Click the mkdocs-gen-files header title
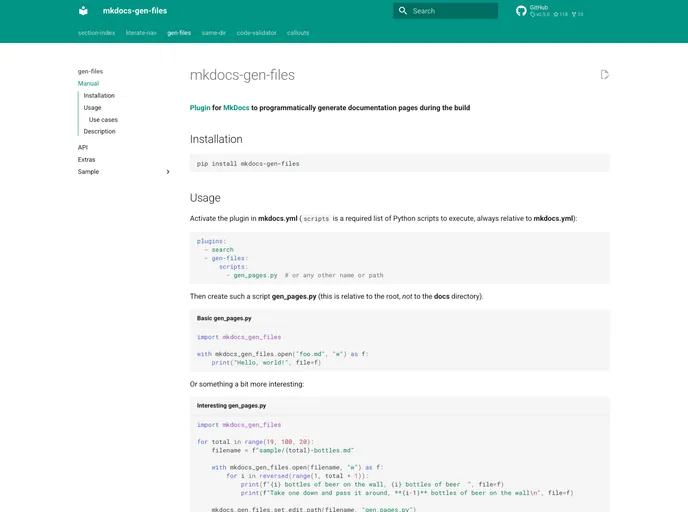This screenshot has width=688, height=512. click(x=135, y=11)
